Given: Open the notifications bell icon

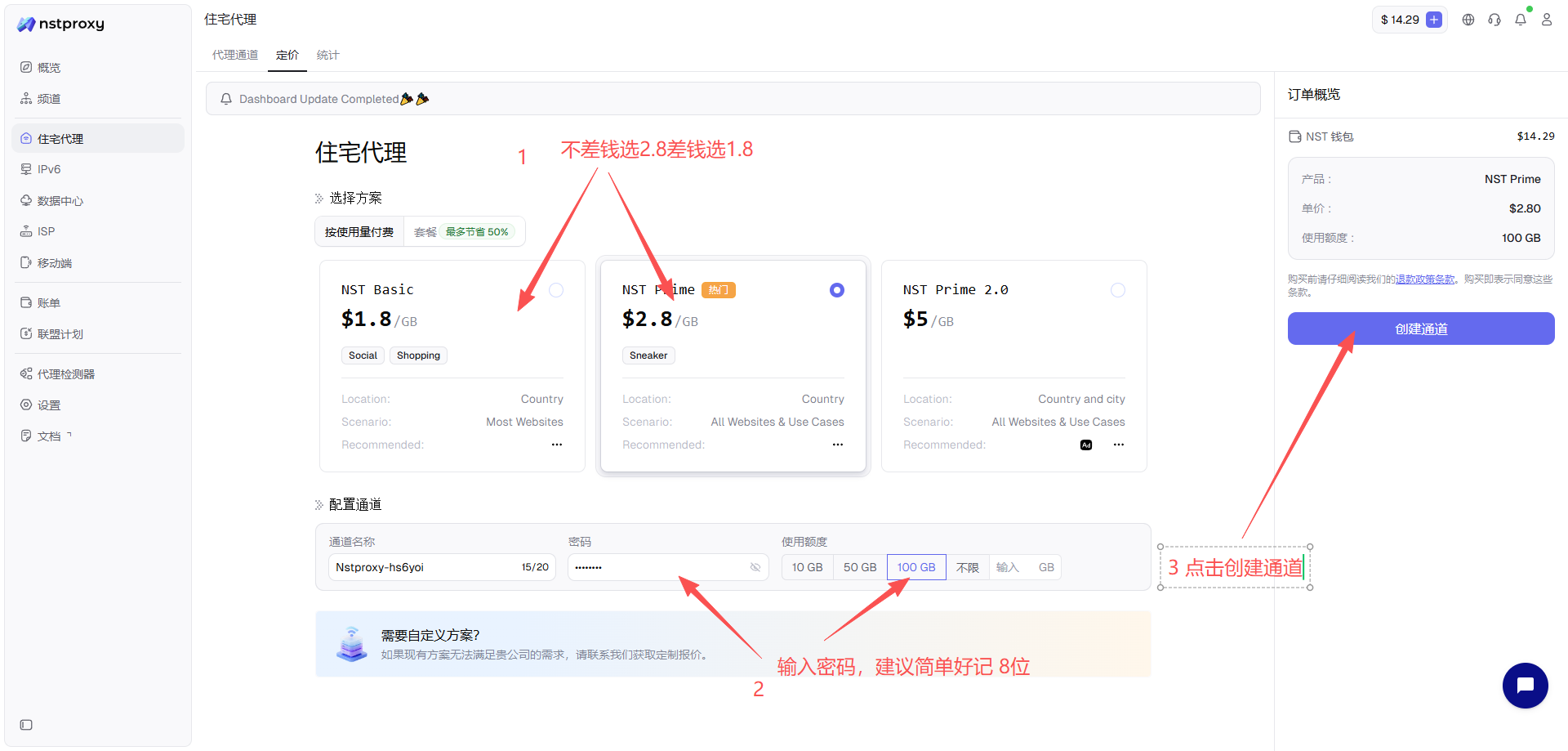Looking at the screenshot, I should [1521, 20].
